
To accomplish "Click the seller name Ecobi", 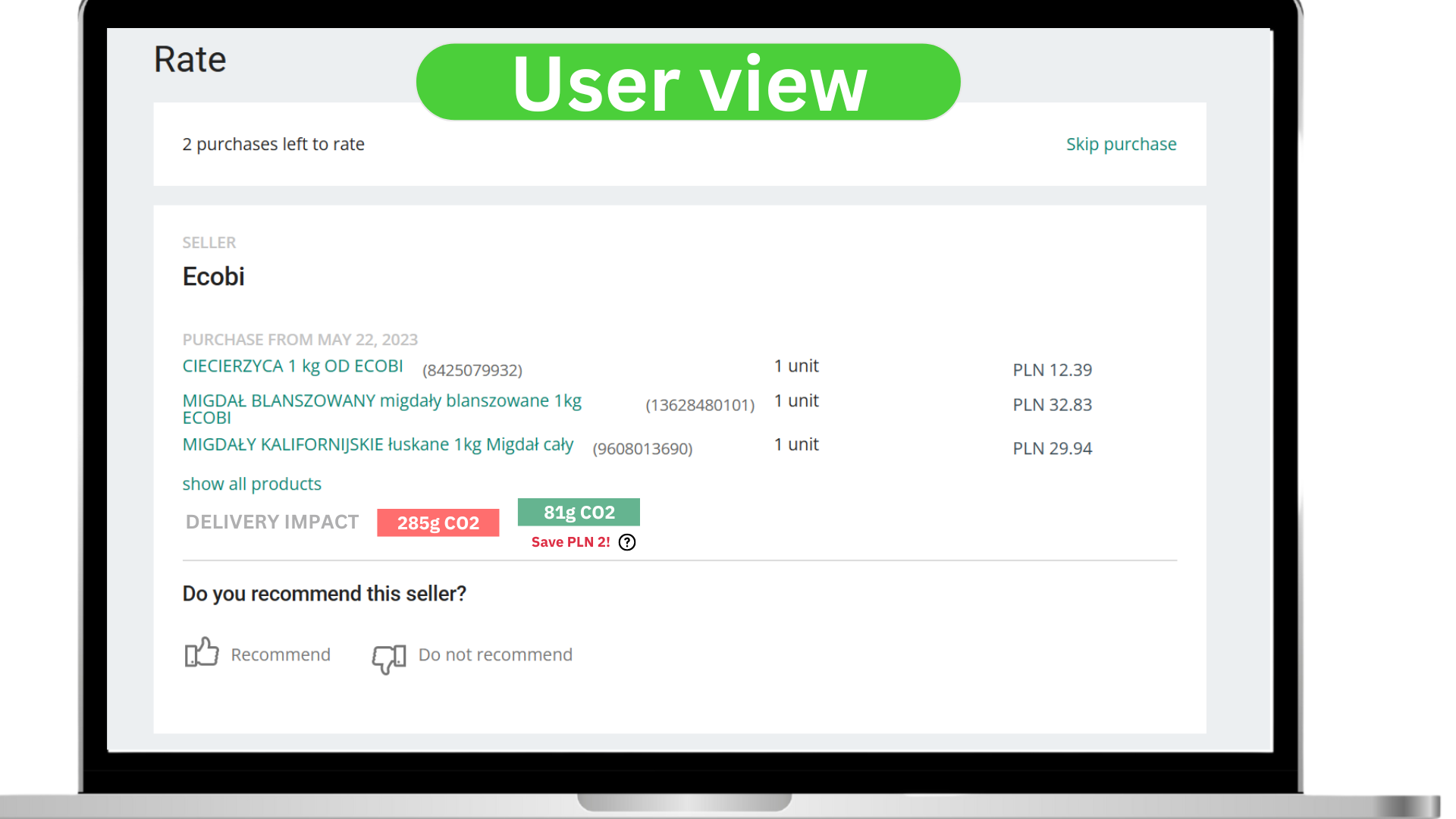I will coord(213,277).
